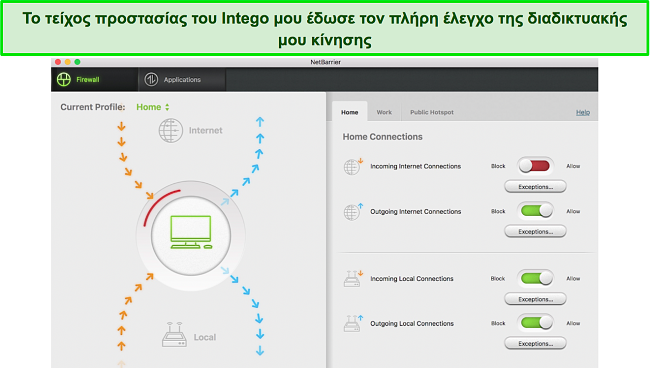The height and width of the screenshot is (368, 650).
Task: Click the Internet globe icon in diagram
Action: click(x=170, y=131)
